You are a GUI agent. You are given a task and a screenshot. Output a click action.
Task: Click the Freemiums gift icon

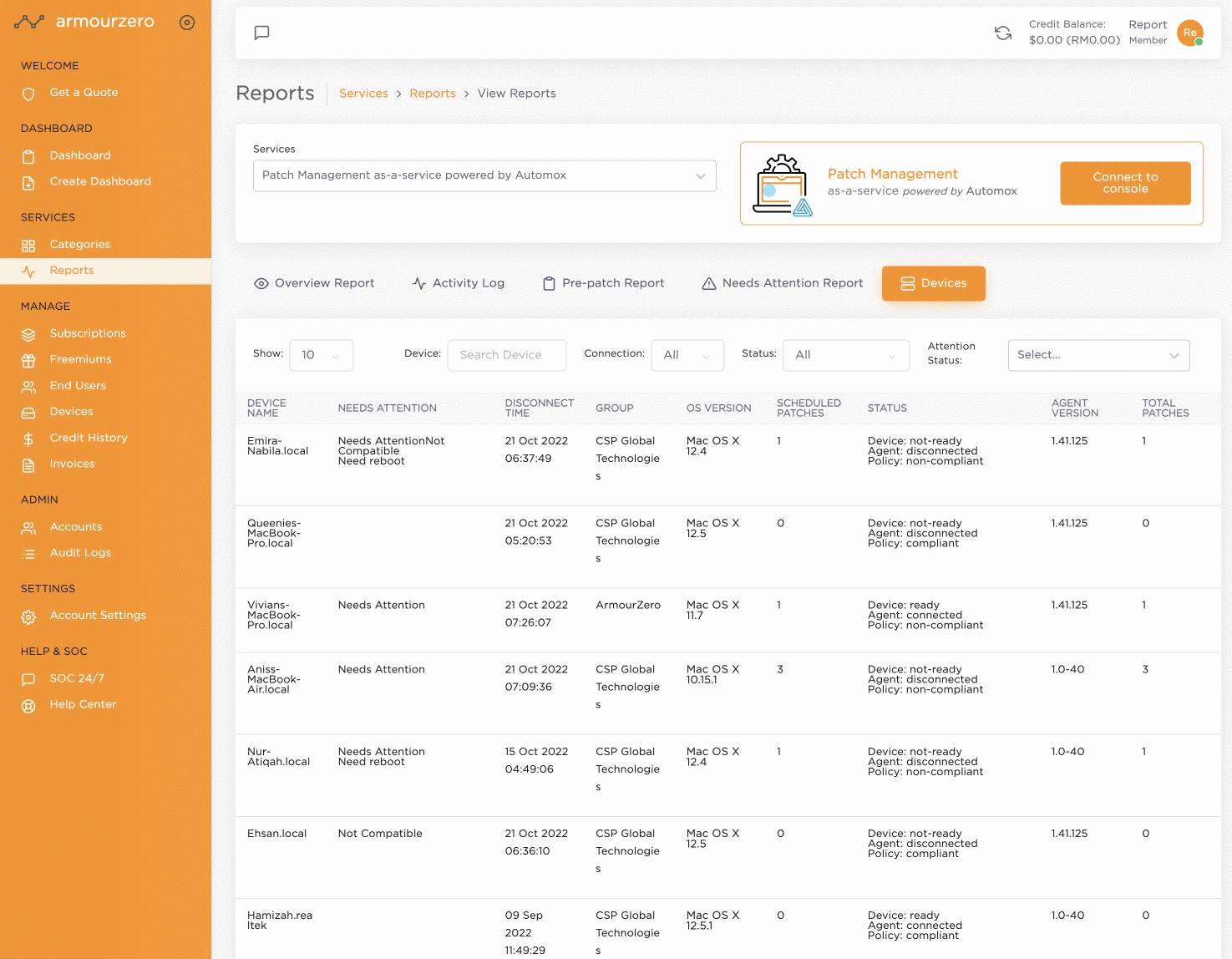28,360
